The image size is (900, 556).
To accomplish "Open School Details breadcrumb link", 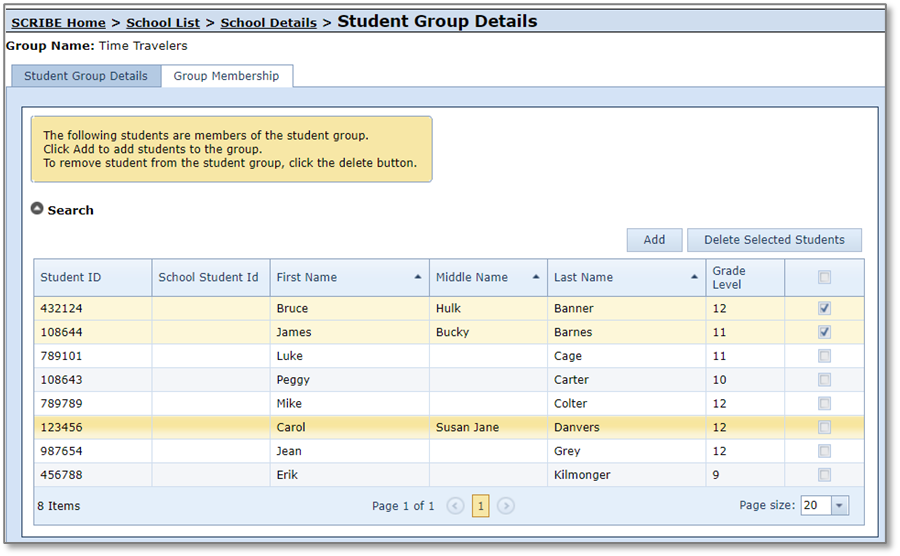I will (269, 23).
